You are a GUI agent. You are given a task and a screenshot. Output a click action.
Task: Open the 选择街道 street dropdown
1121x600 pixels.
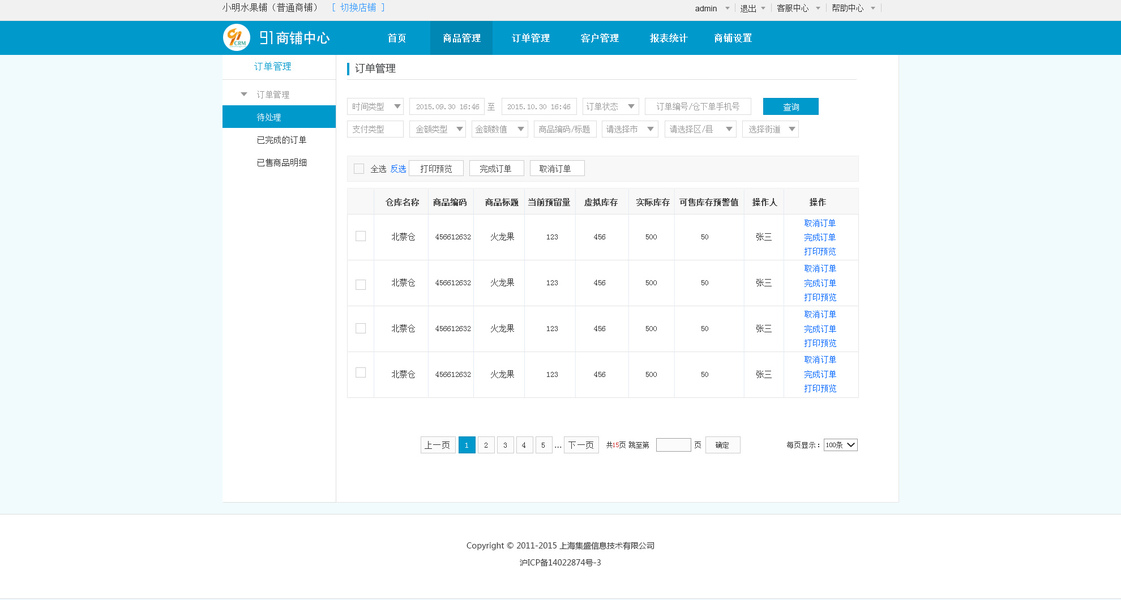[770, 129]
